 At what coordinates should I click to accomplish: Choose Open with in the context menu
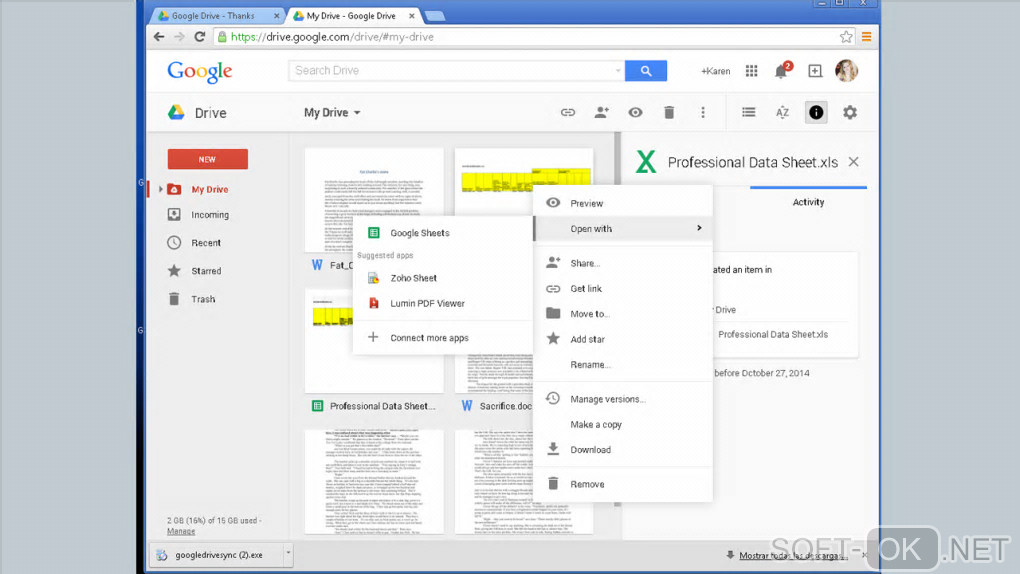tap(623, 228)
